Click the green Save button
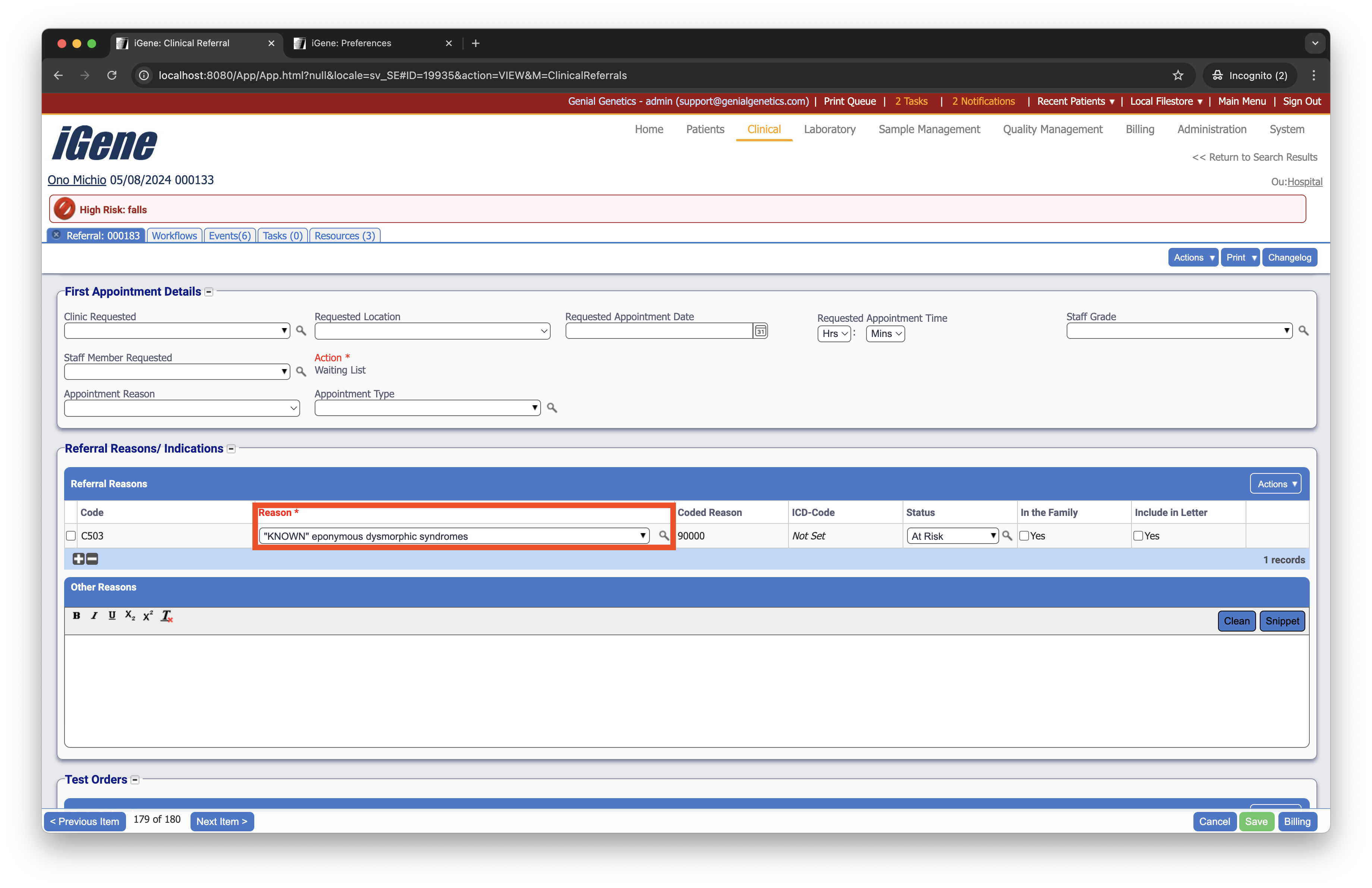Screen dimensions: 1372x888 coord(1256,821)
